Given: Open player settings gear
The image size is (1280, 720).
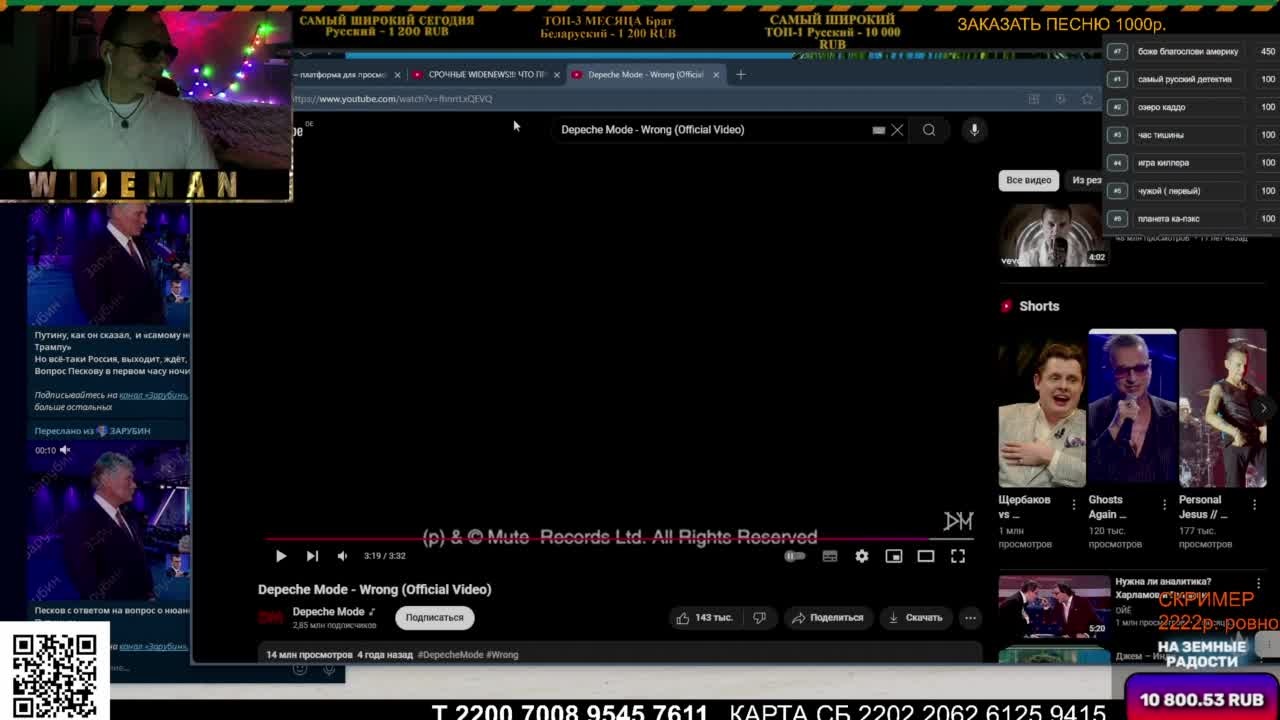Looking at the screenshot, I should point(862,556).
